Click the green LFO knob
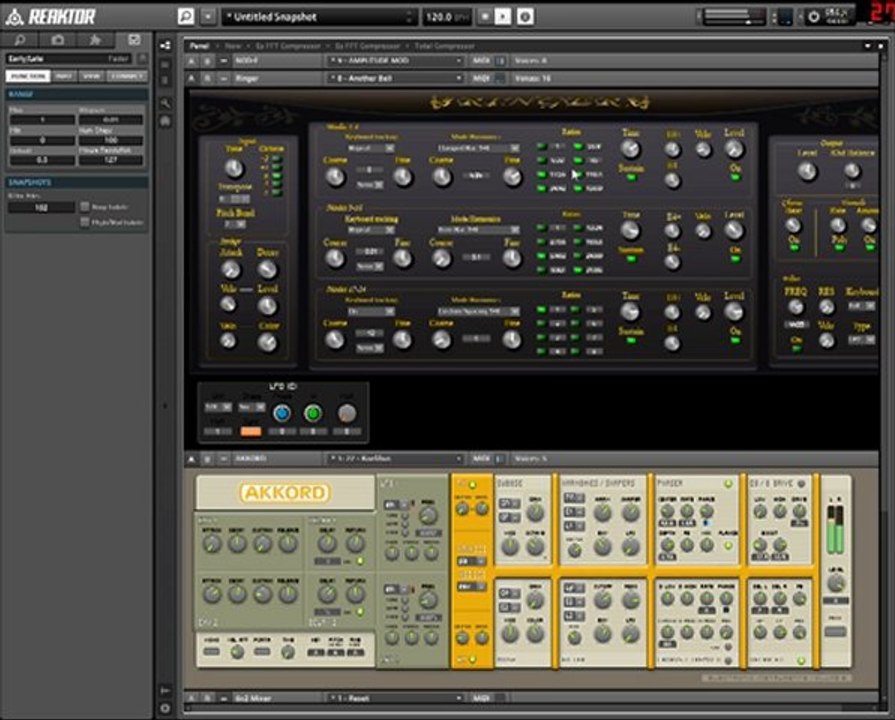Image resolution: width=895 pixels, height=720 pixels. (x=312, y=413)
